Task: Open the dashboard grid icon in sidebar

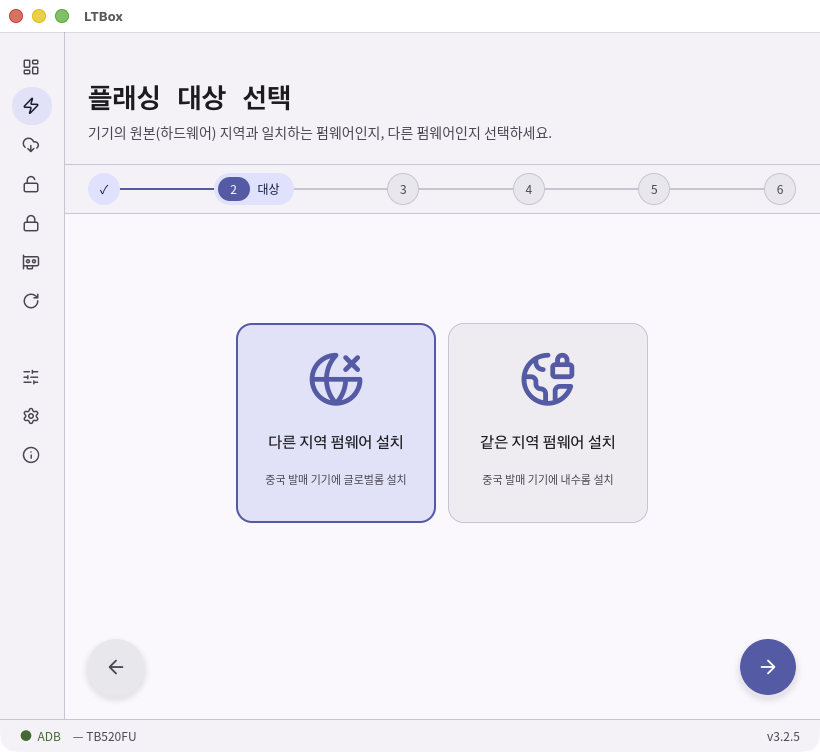Action: pos(31,67)
